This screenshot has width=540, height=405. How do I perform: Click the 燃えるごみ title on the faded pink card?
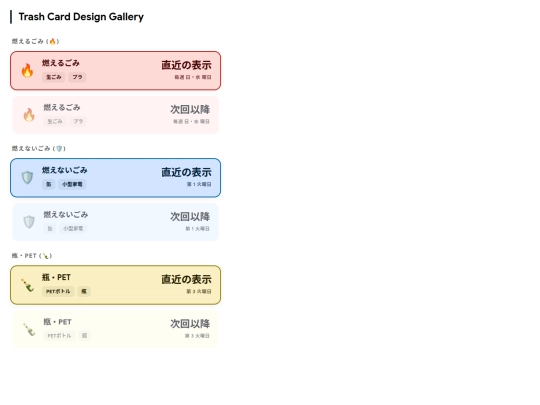click(x=62, y=107)
